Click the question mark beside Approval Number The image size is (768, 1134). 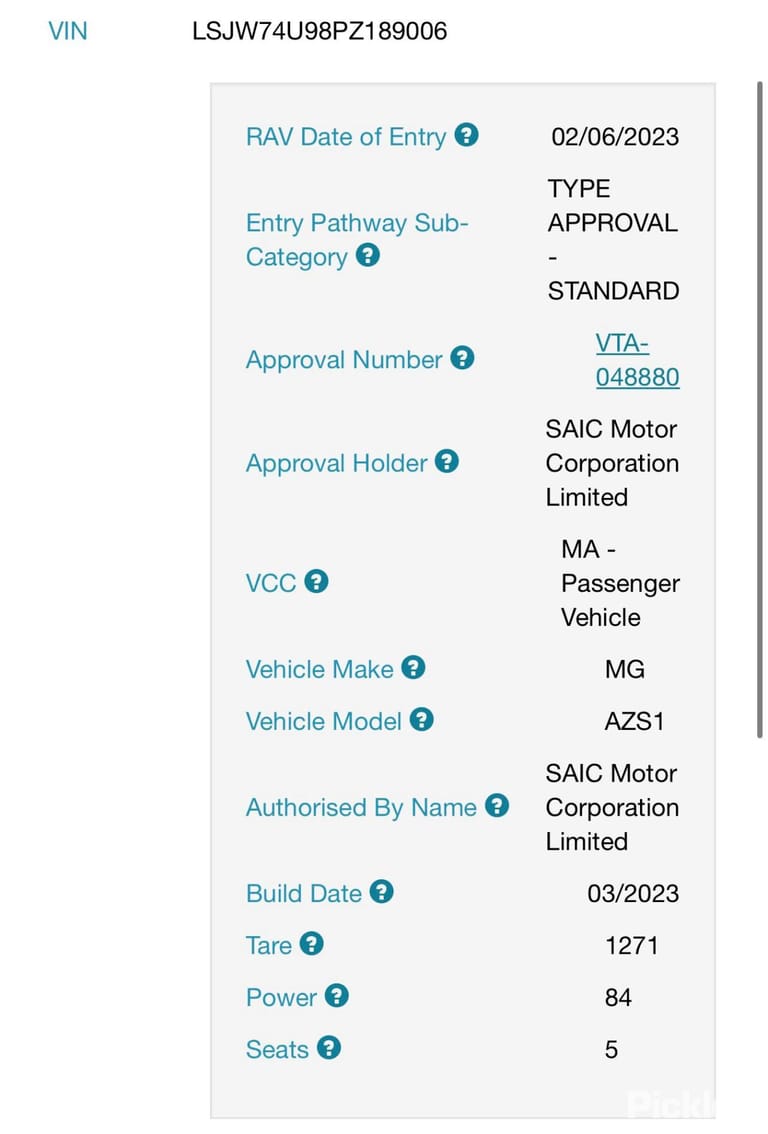pos(462,357)
